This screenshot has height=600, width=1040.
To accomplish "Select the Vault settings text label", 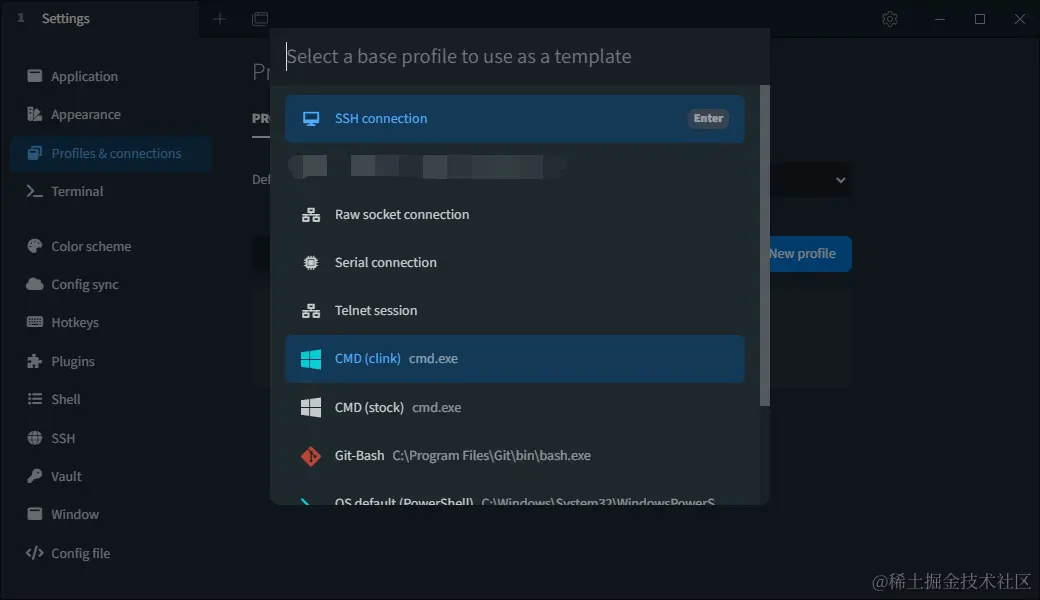I will click(66, 476).
